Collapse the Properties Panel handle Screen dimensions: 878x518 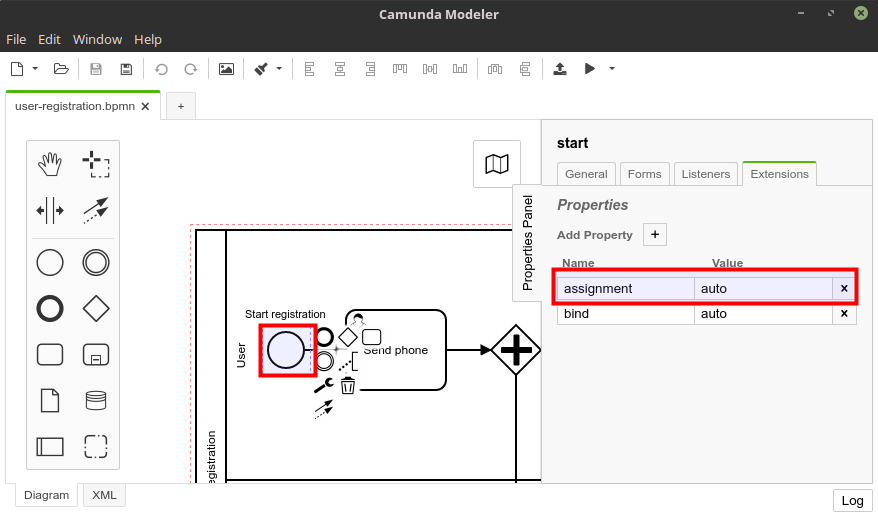[527, 243]
